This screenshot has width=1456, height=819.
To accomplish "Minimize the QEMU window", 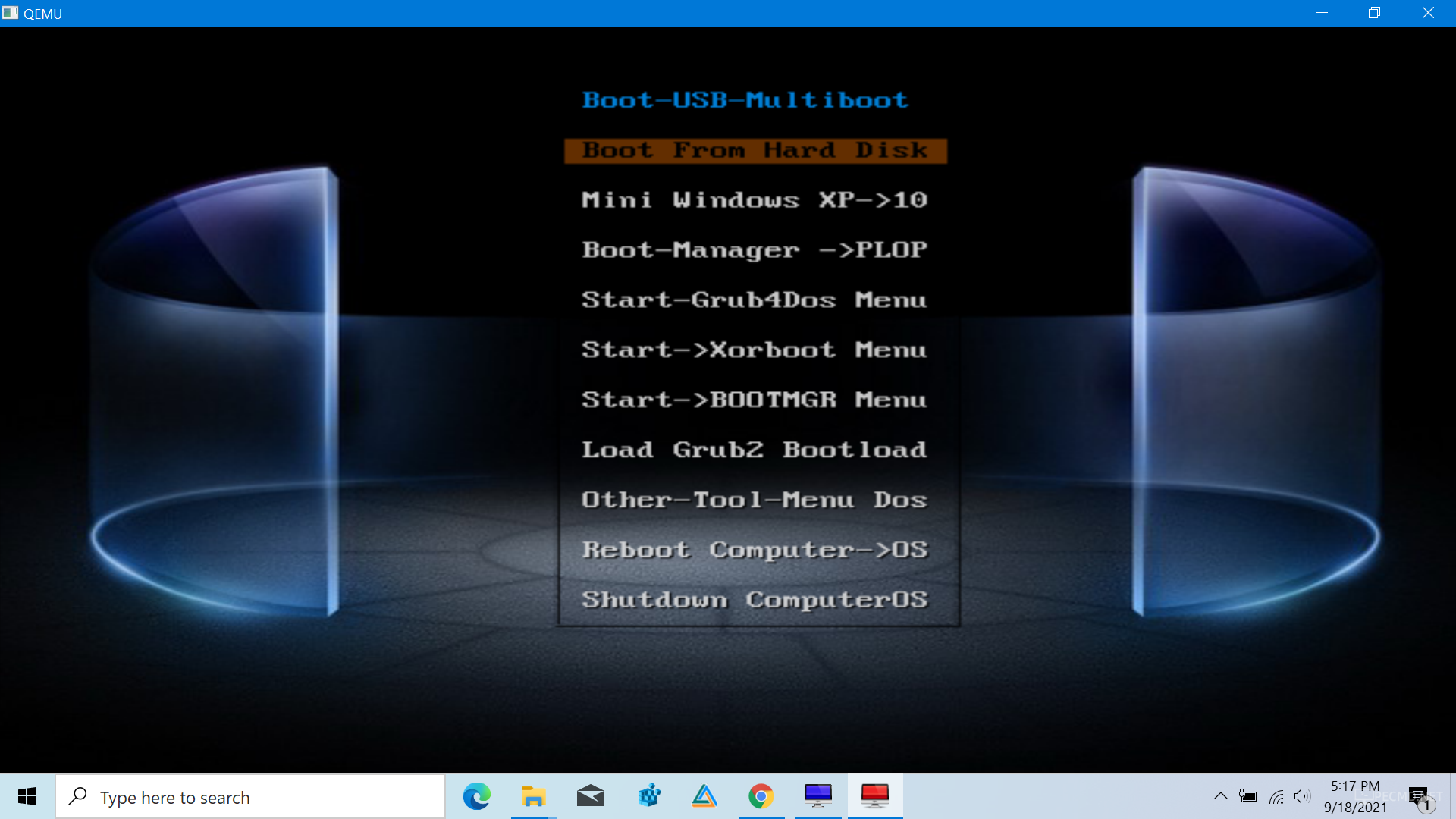I will point(1322,13).
